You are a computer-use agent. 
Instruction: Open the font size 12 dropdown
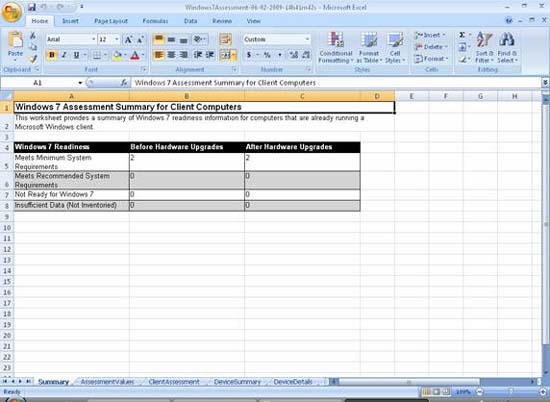[117, 39]
